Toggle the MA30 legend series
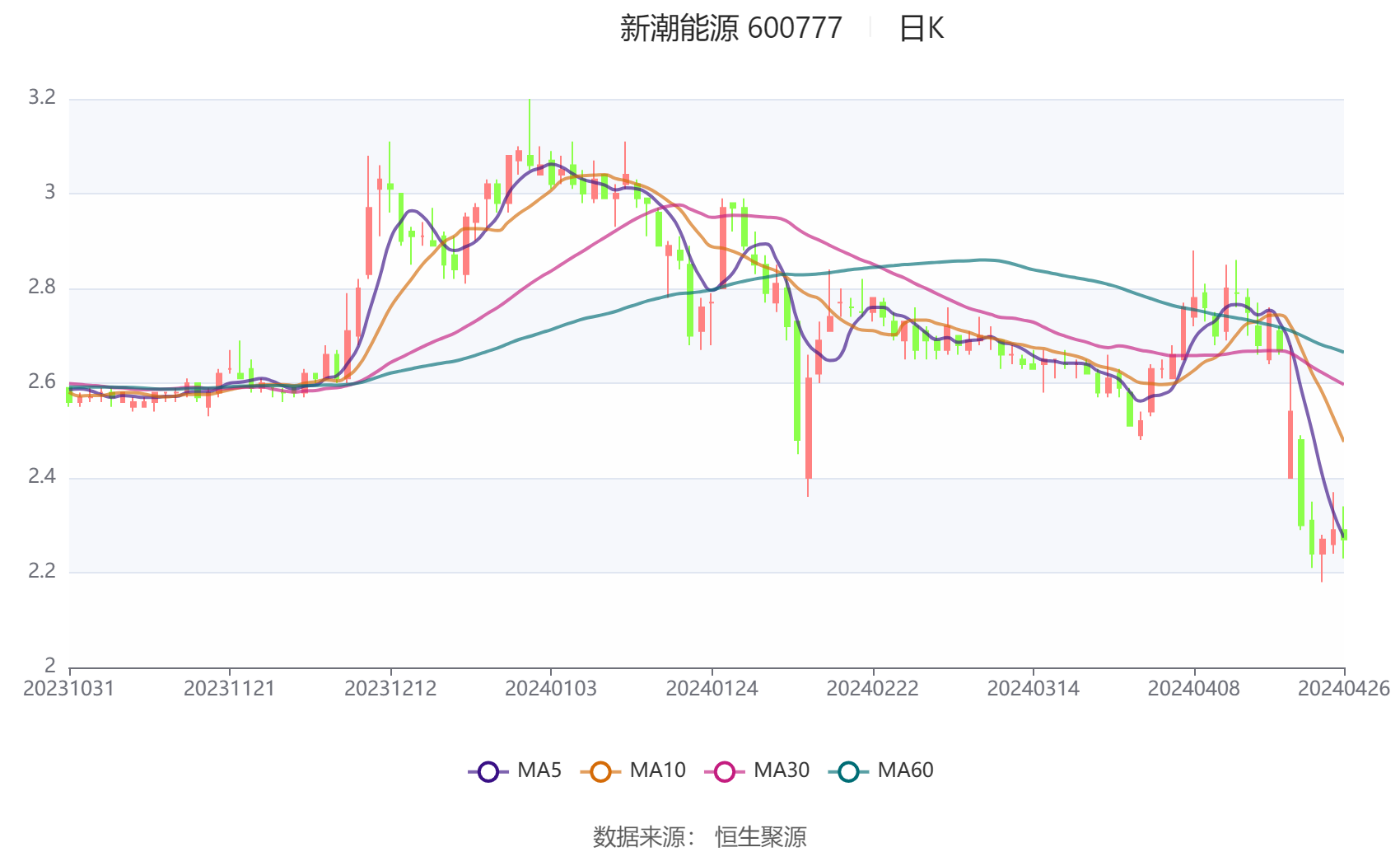The width and height of the screenshot is (1400, 852). (757, 771)
